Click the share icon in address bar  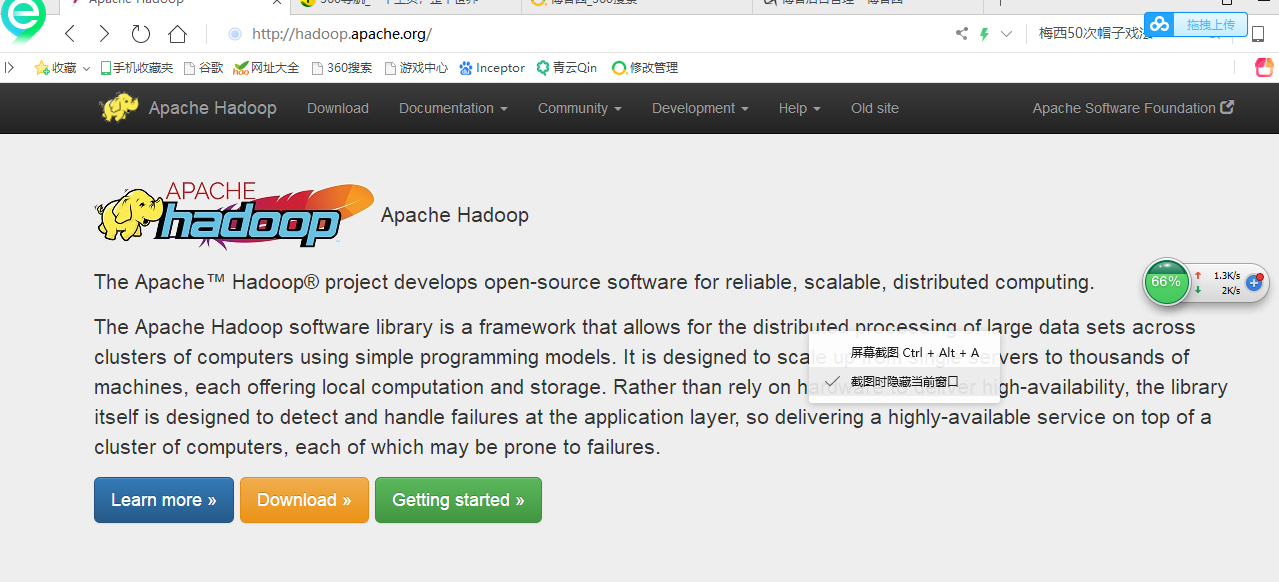pyautogui.click(x=962, y=34)
